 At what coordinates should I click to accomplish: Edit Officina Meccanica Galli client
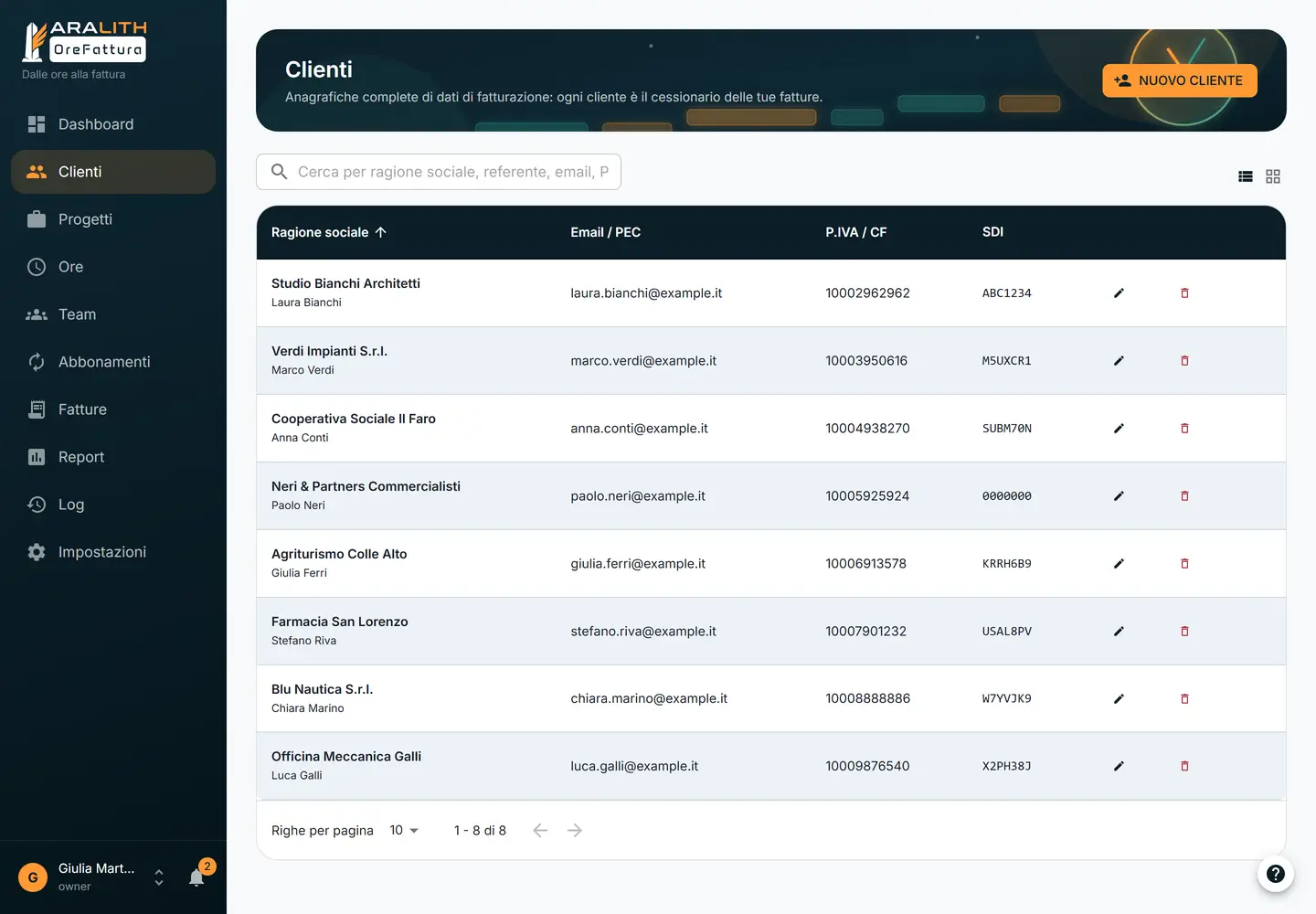(x=1119, y=766)
